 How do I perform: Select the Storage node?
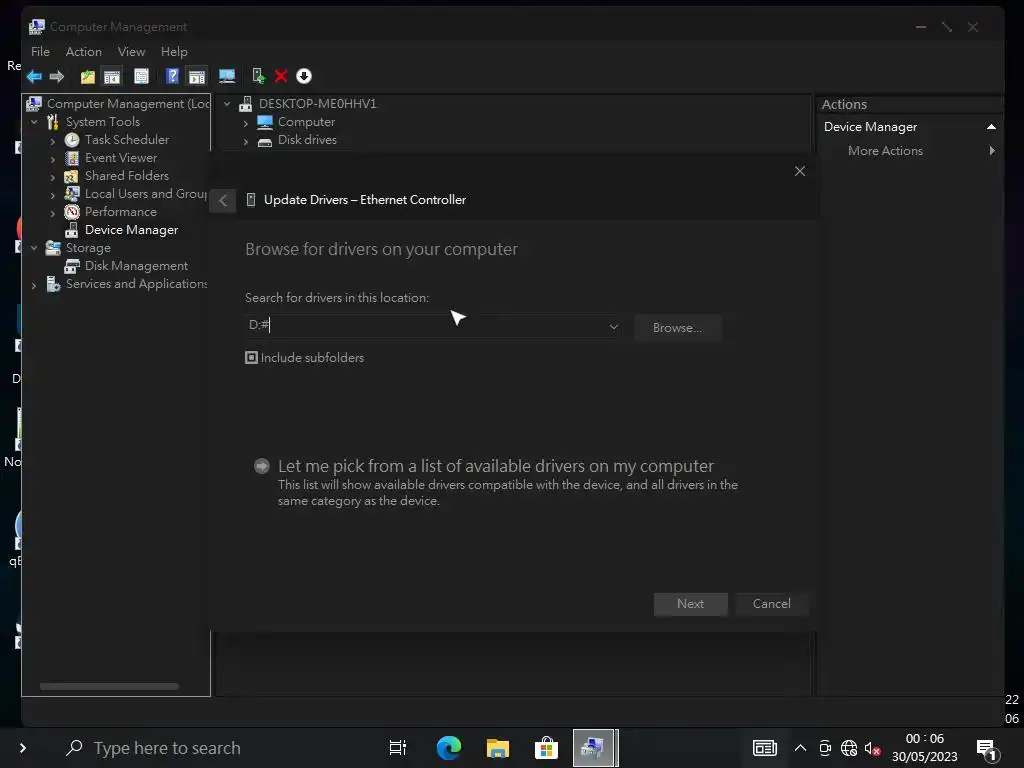pos(88,248)
